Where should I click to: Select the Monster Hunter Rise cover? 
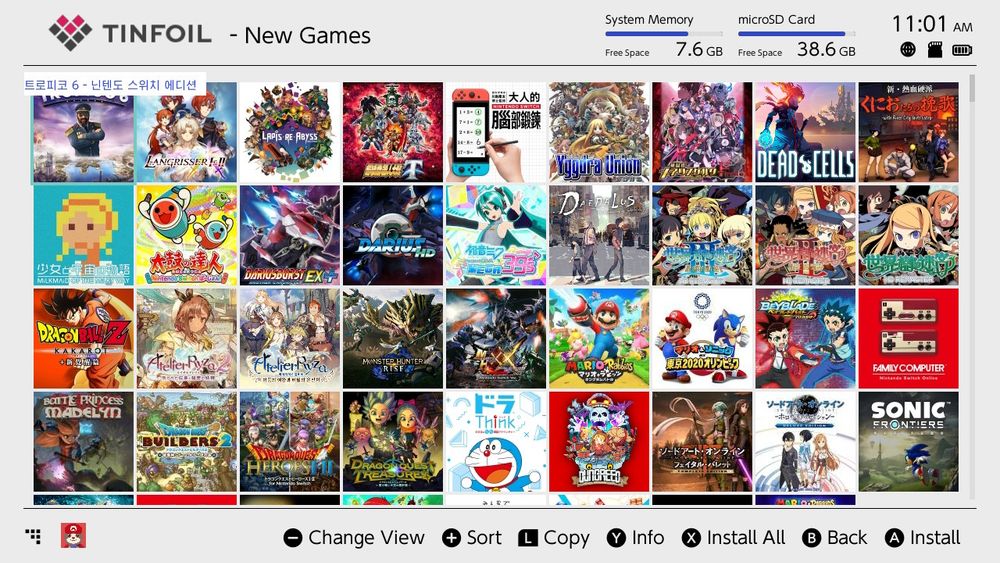393,338
